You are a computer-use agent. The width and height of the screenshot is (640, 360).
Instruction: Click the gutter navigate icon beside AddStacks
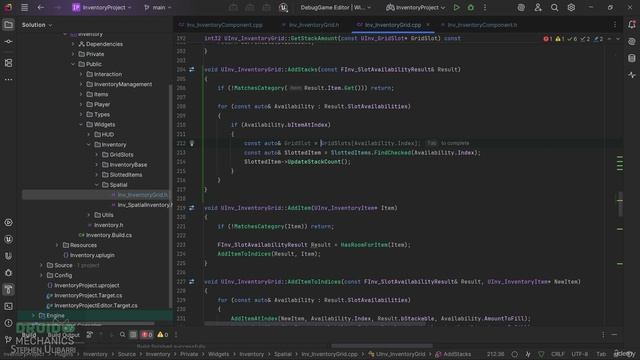(192, 70)
